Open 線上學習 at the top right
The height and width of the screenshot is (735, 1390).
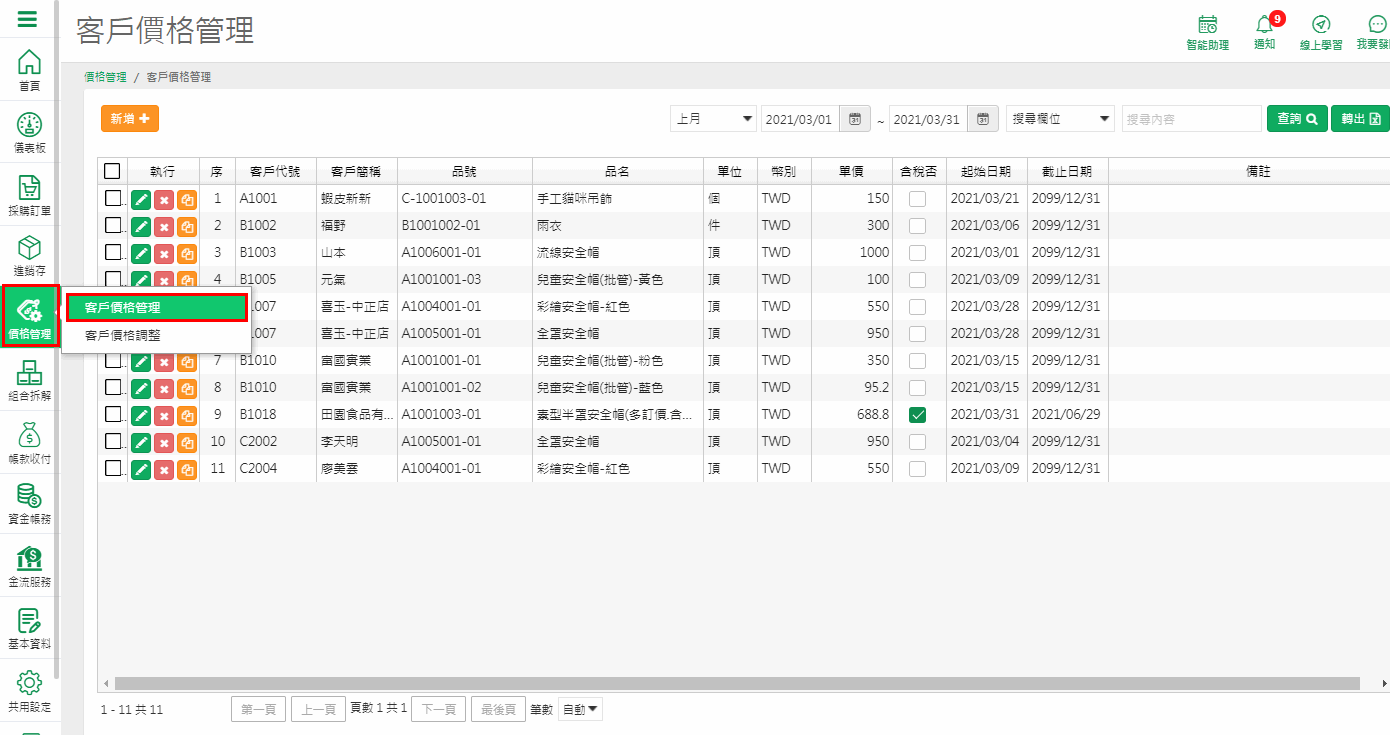1322,32
